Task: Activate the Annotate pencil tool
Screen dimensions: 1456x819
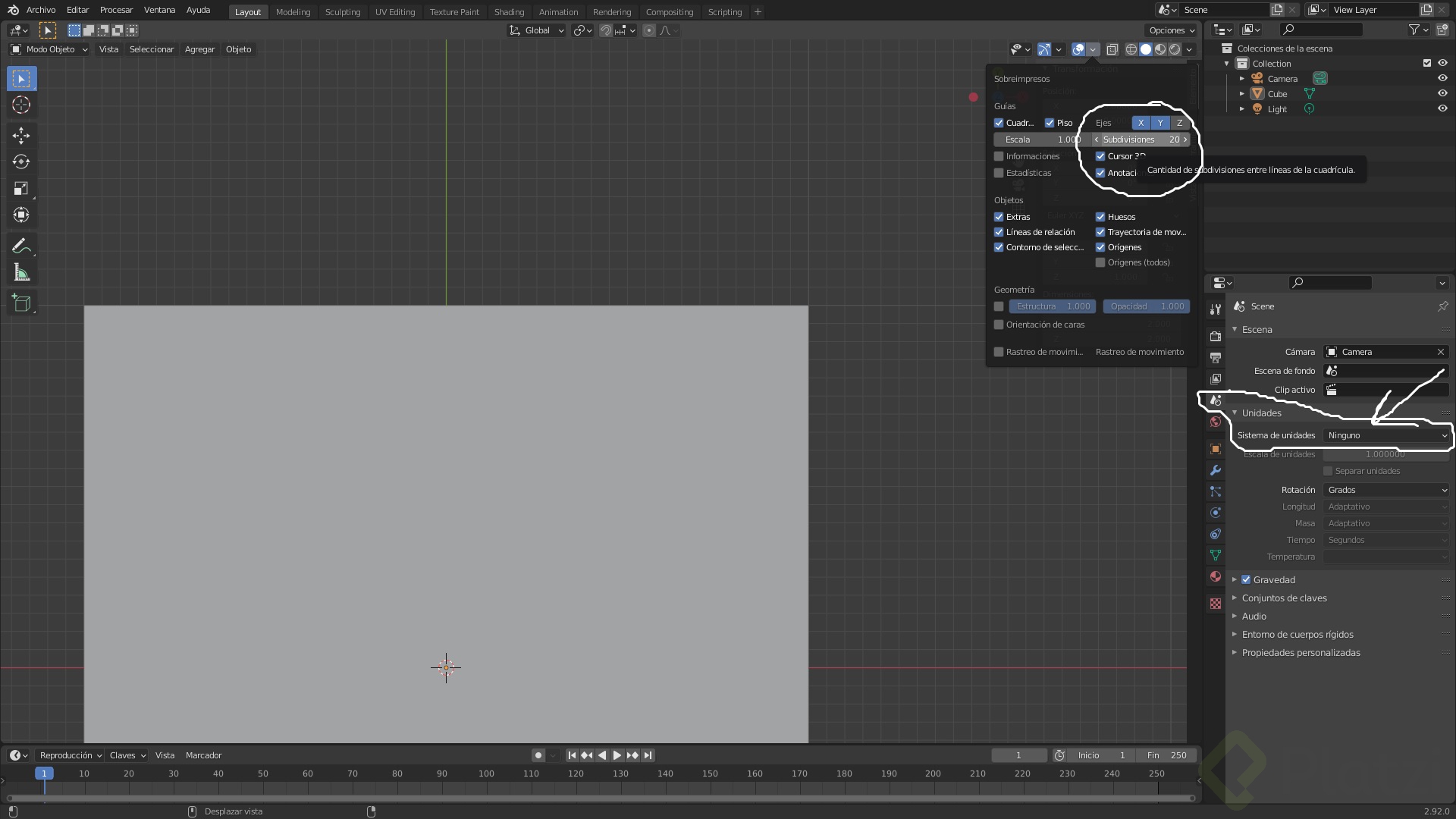Action: (21, 246)
